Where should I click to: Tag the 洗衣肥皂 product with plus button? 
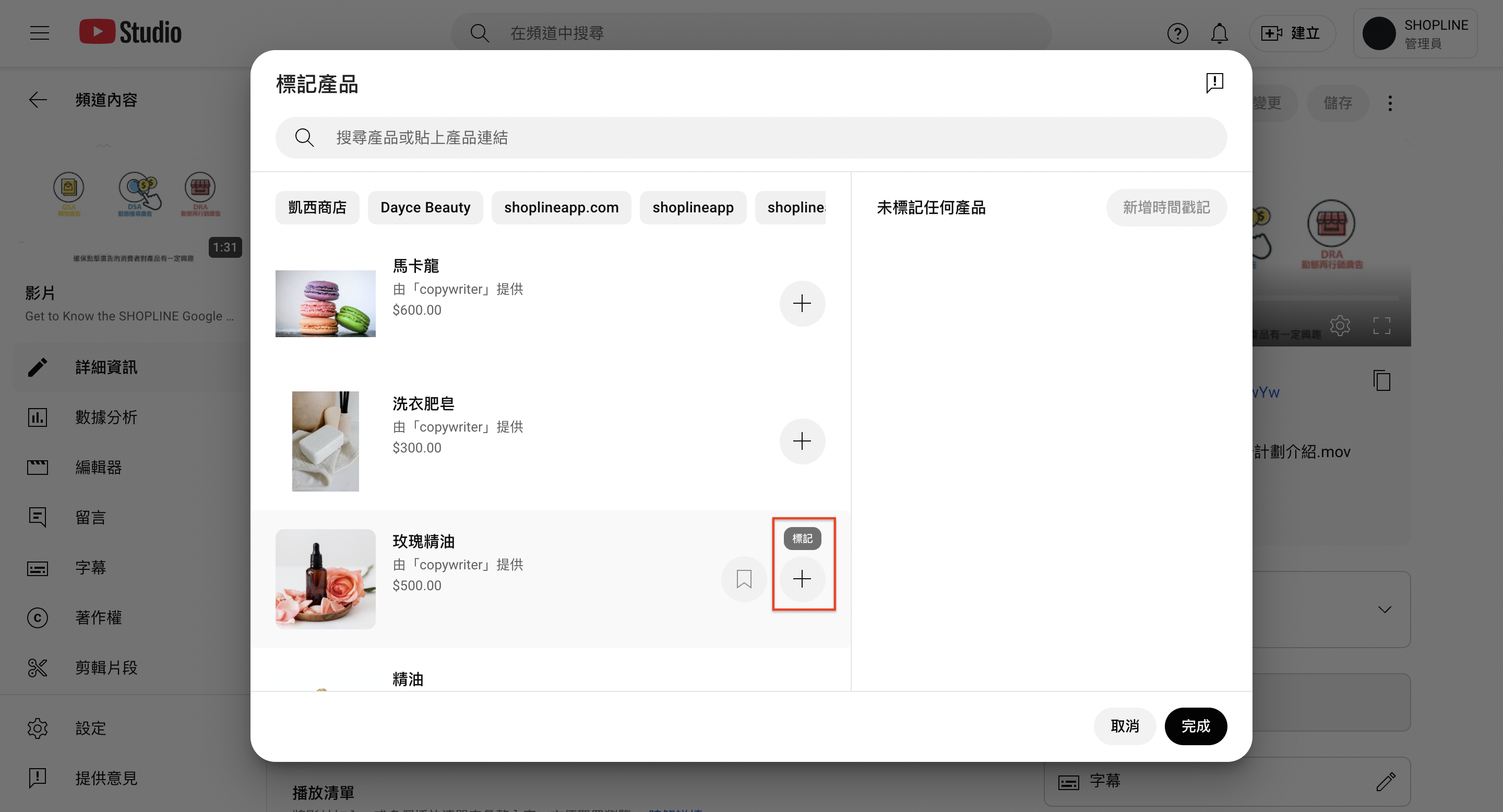coord(802,441)
